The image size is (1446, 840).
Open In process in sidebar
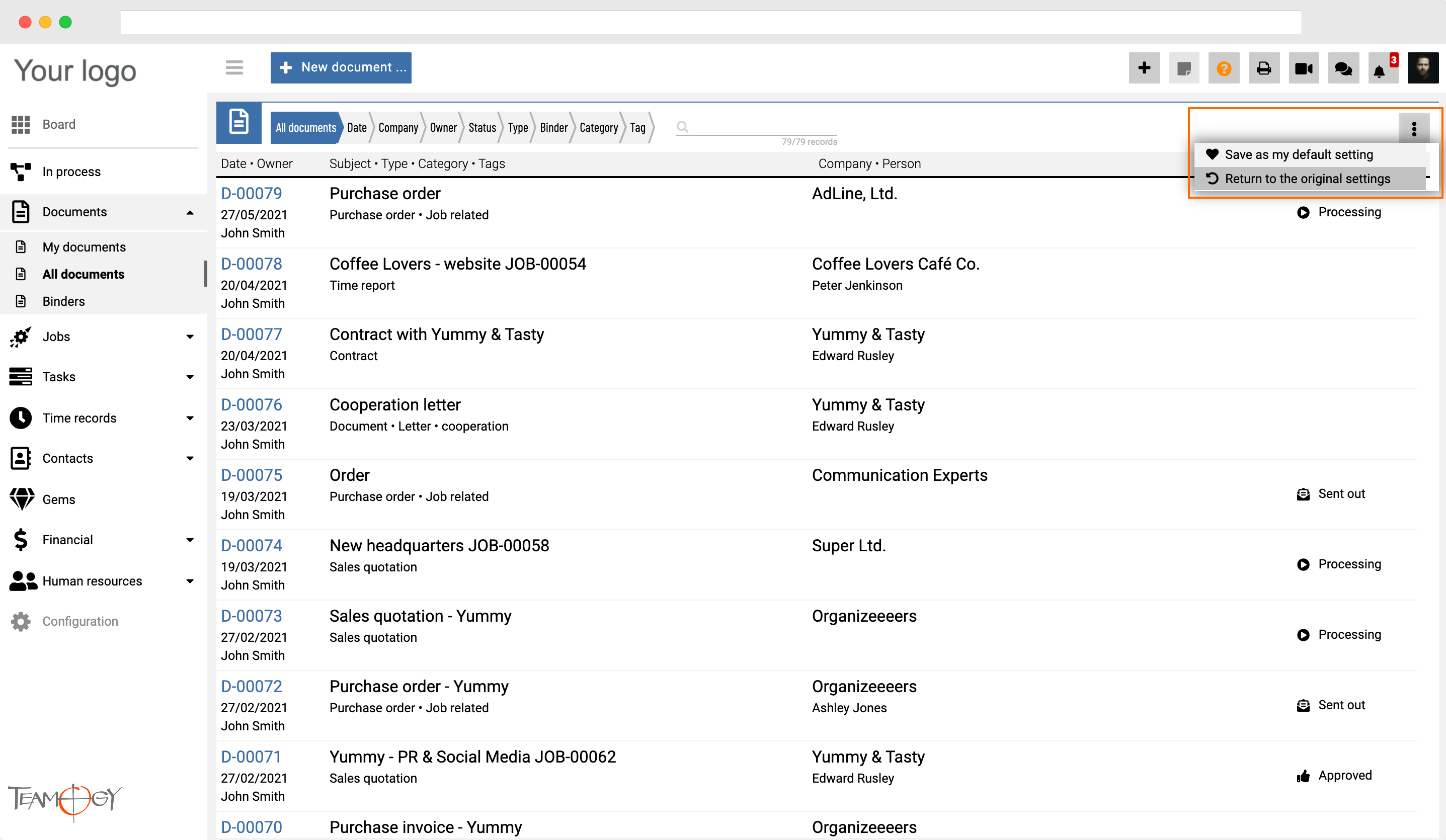coord(72,172)
